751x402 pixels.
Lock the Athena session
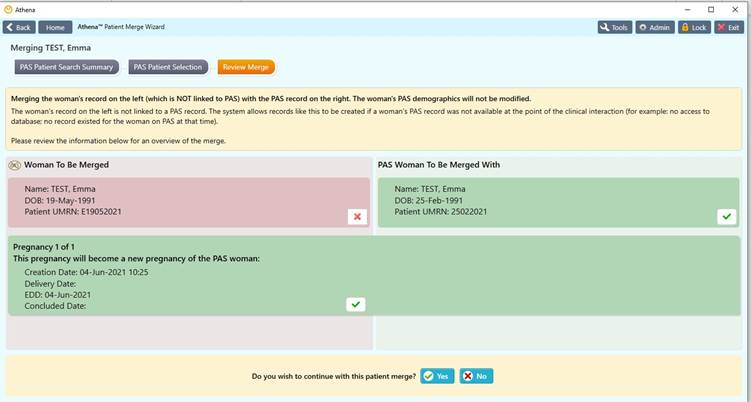(x=694, y=27)
